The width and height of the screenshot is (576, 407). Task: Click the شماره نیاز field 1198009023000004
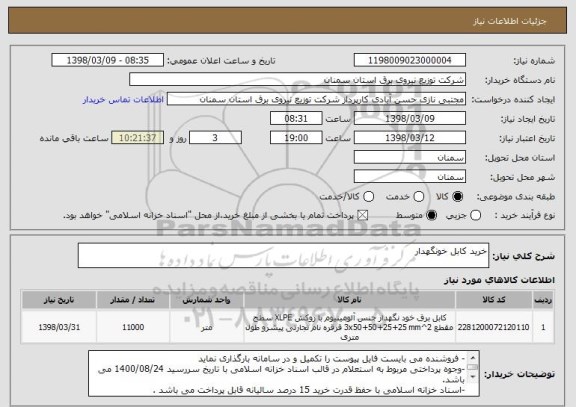click(410, 60)
